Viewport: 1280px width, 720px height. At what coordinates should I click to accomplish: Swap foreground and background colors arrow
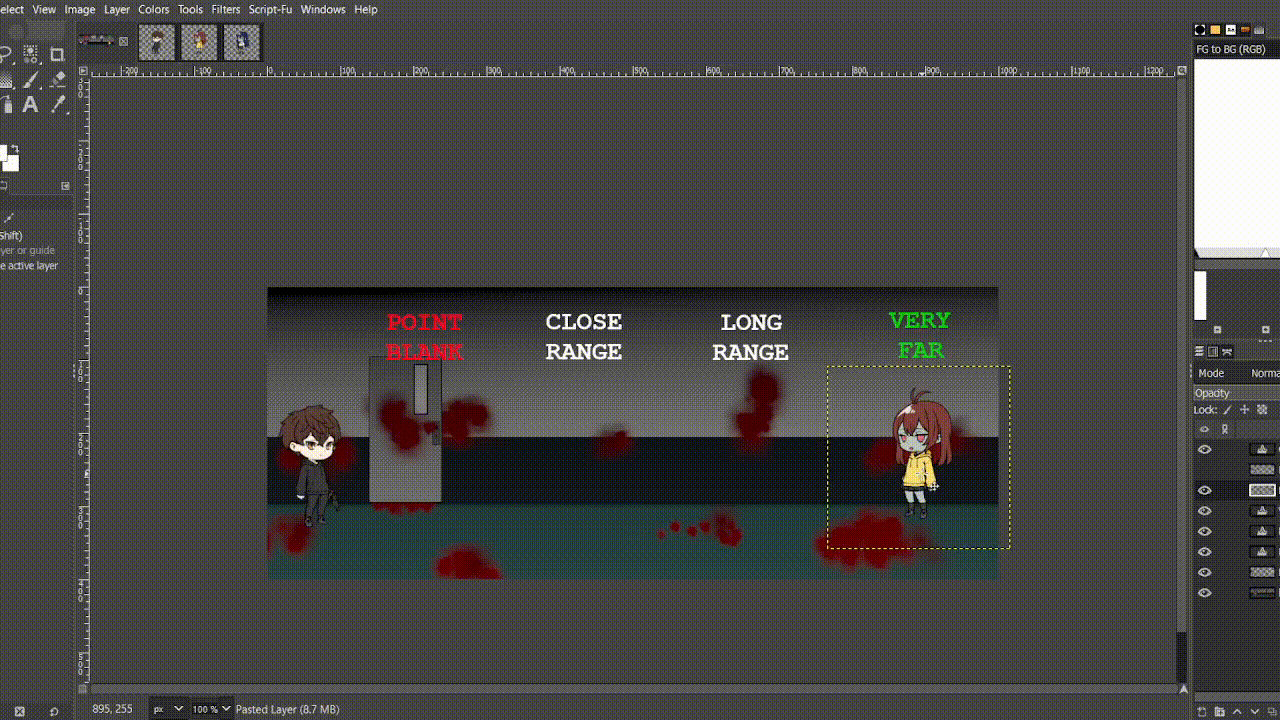pos(14,148)
